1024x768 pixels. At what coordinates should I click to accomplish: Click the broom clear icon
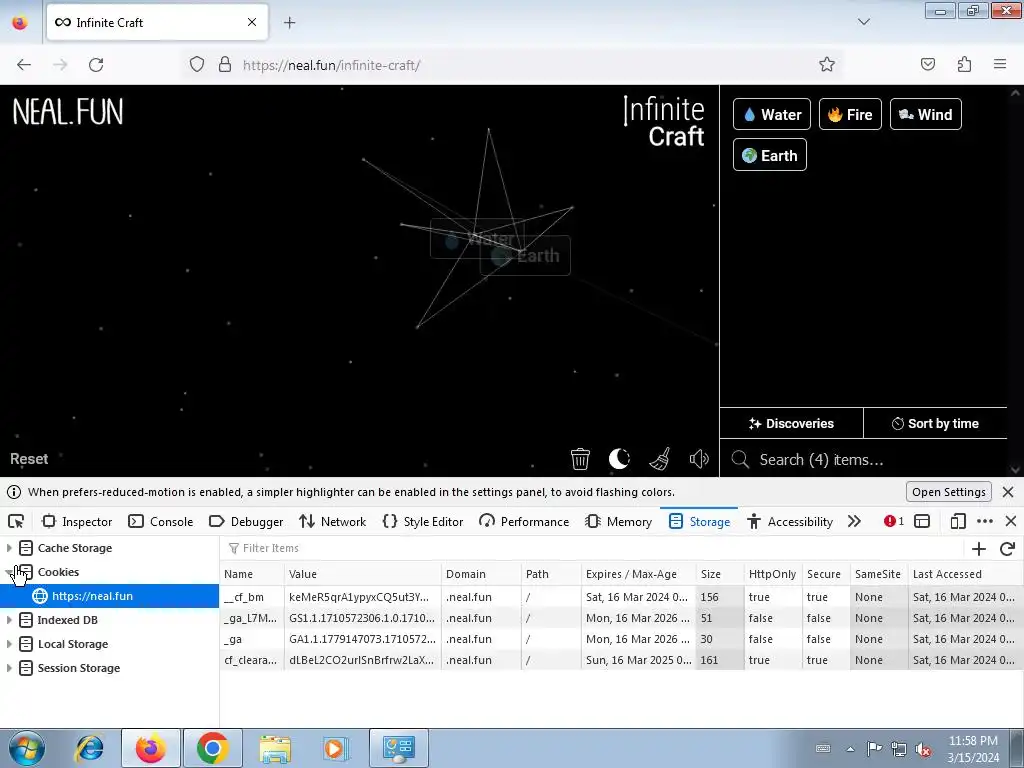tap(660, 458)
